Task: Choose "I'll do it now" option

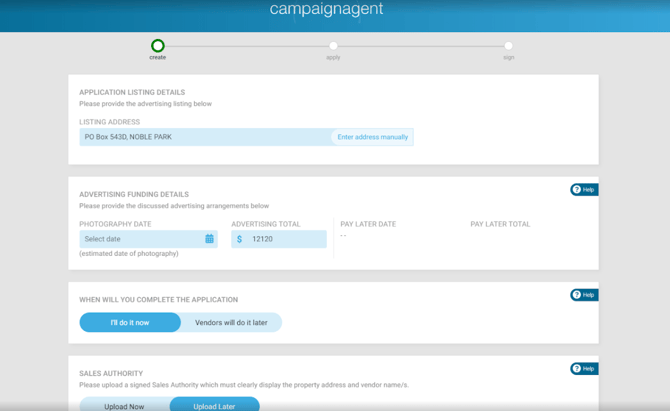Action: (130, 323)
